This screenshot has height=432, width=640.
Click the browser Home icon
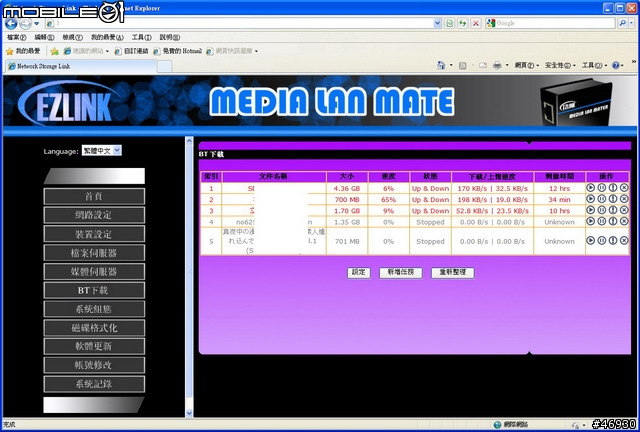click(441, 65)
